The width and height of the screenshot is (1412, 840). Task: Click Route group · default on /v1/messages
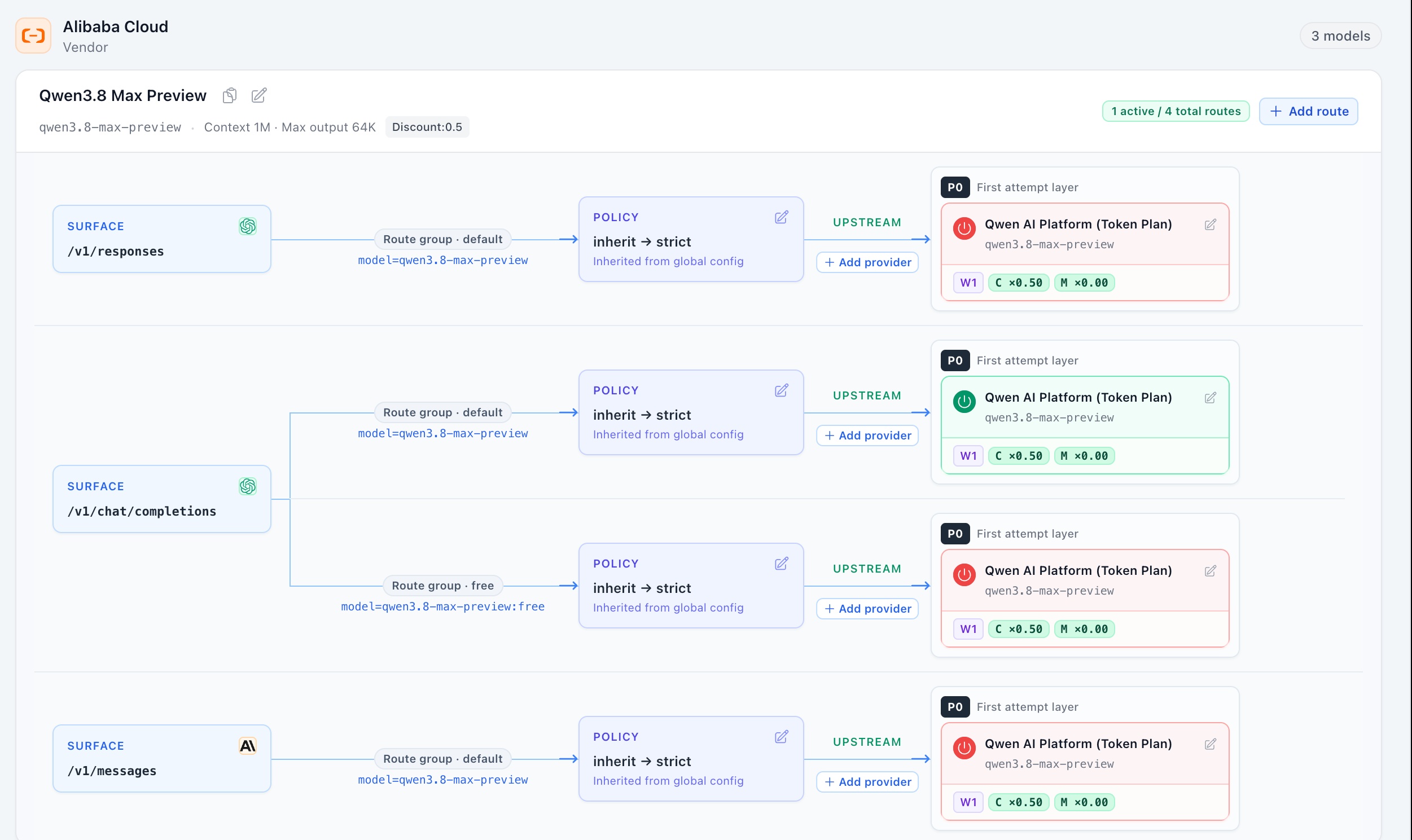coord(443,759)
